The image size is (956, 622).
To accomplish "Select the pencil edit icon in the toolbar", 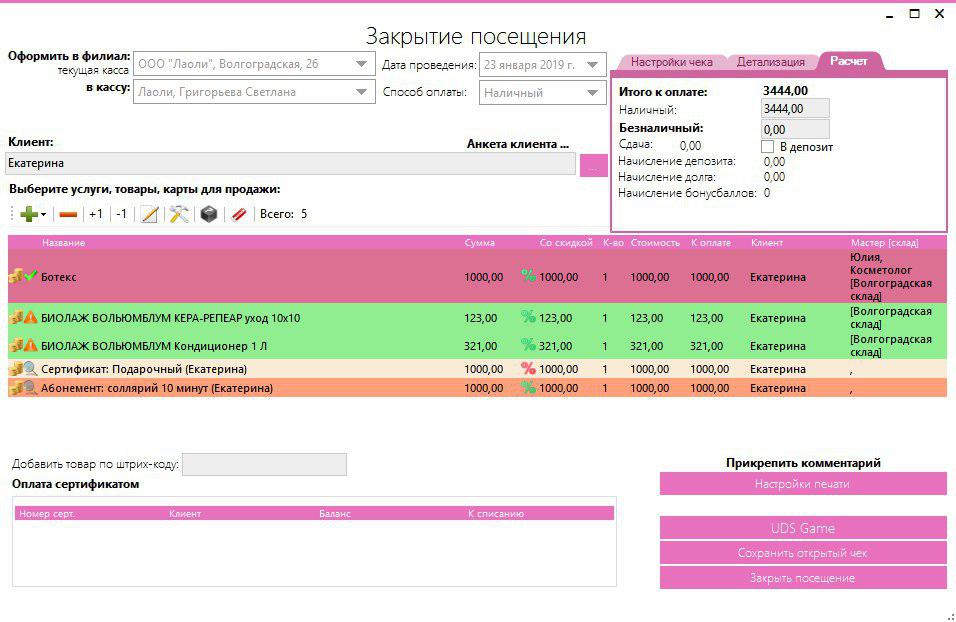I will pyautogui.click(x=148, y=213).
